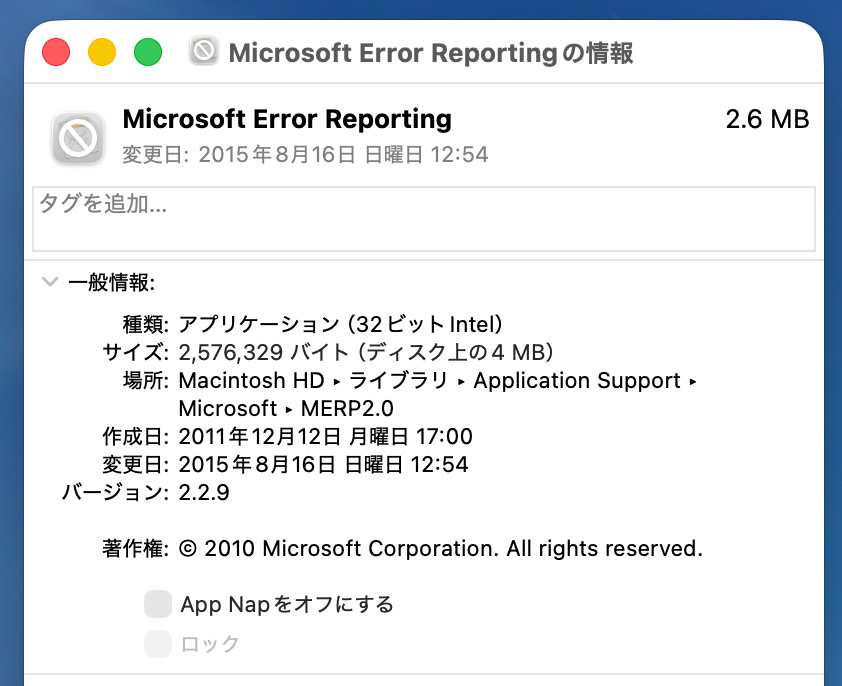Minimize the window with yellow button
This screenshot has height=686, width=842.
point(102,51)
